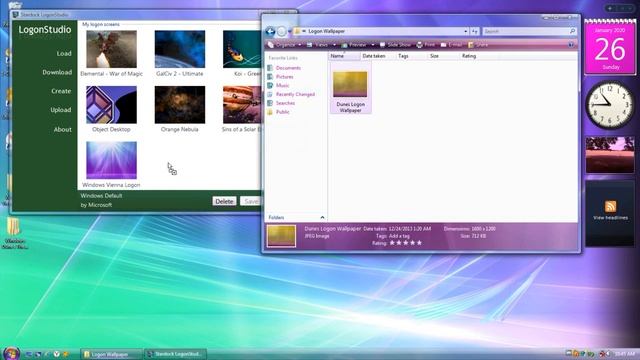Image resolution: width=640 pixels, height=360 pixels.
Task: Click the Views toolbar button
Action: point(318,45)
